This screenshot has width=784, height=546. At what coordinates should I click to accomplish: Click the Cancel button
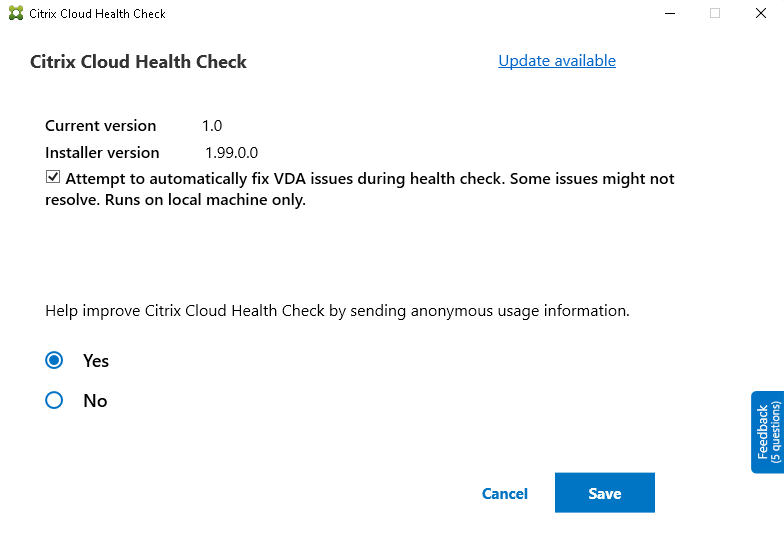(505, 493)
